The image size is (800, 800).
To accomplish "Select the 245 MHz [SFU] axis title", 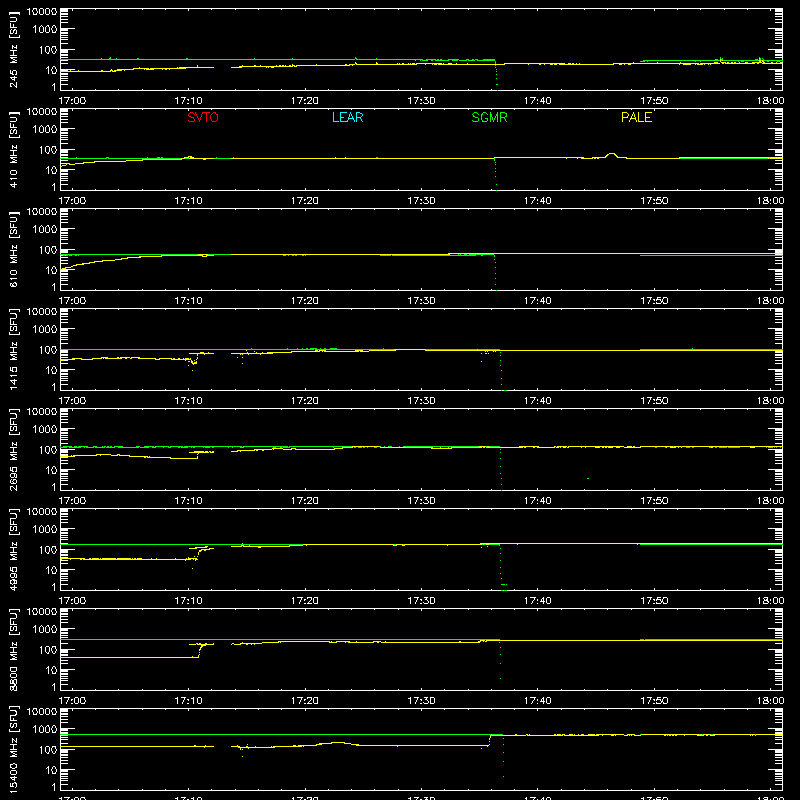I will click(x=14, y=49).
